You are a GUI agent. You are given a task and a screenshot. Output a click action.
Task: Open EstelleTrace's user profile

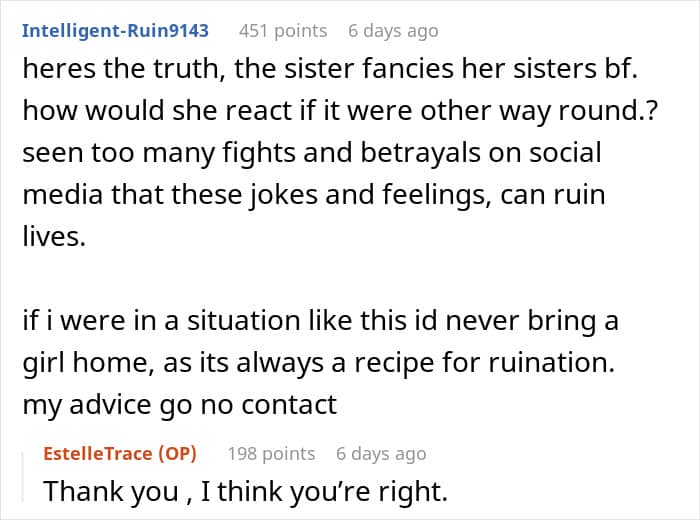[98, 453]
